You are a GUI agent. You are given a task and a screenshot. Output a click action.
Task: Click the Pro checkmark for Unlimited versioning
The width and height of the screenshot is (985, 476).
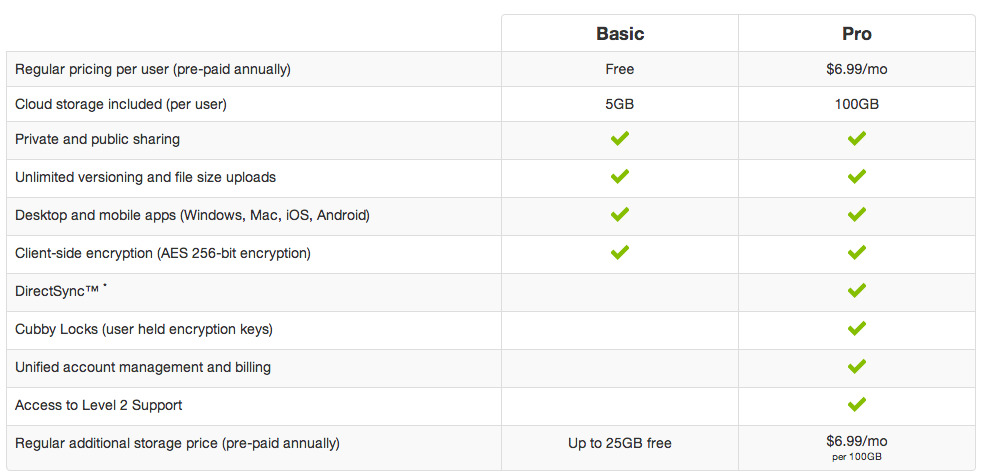click(856, 177)
